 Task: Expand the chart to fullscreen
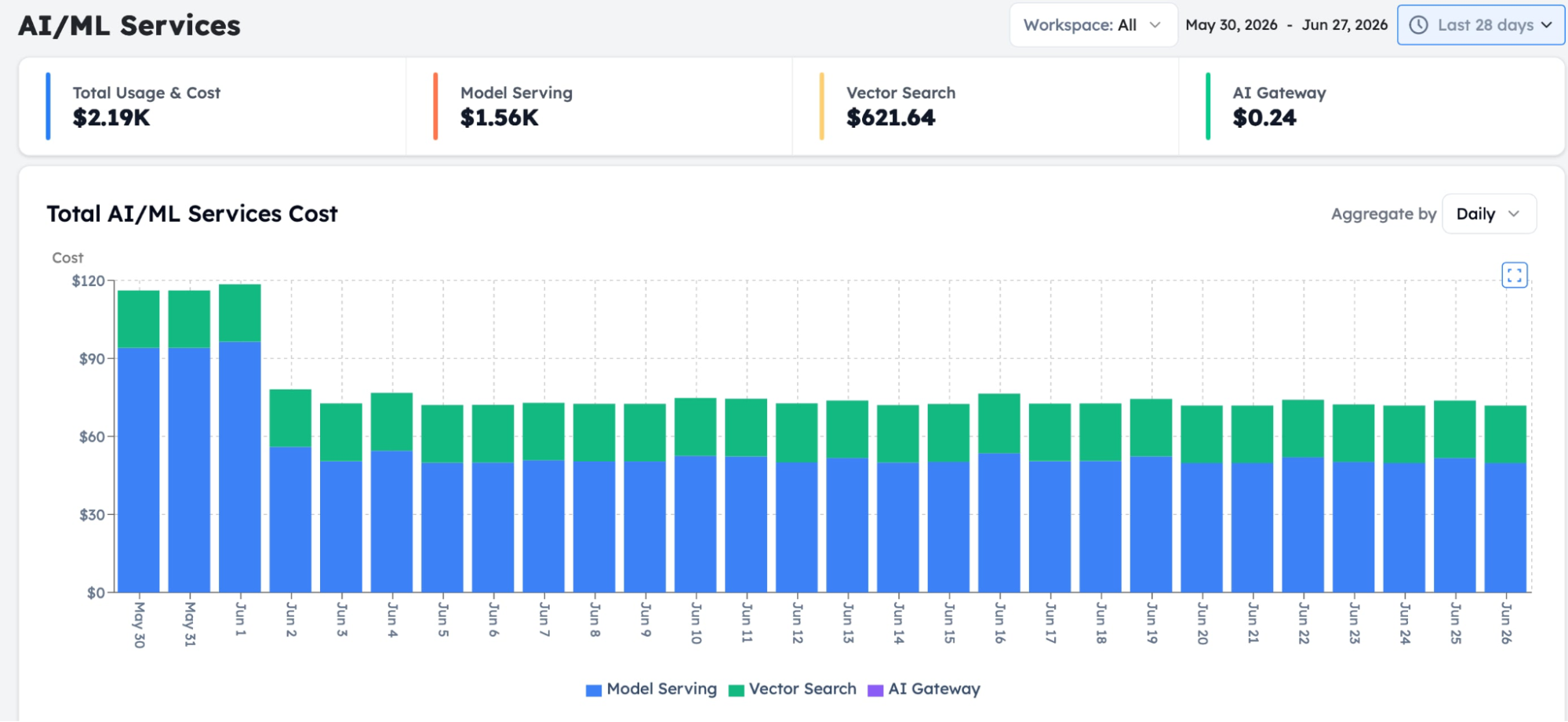click(x=1514, y=275)
